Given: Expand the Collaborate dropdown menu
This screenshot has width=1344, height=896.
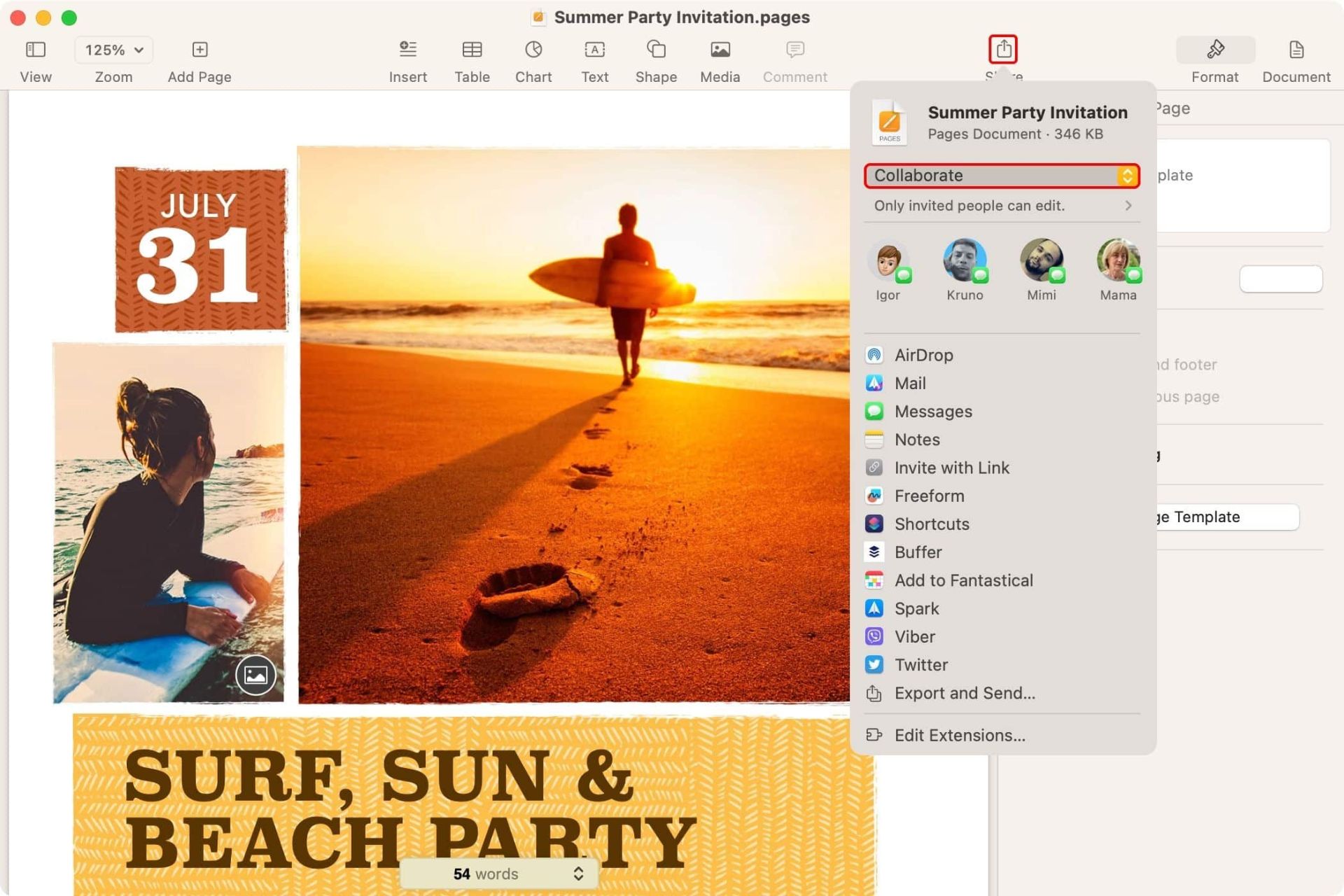Looking at the screenshot, I should click(x=1127, y=175).
